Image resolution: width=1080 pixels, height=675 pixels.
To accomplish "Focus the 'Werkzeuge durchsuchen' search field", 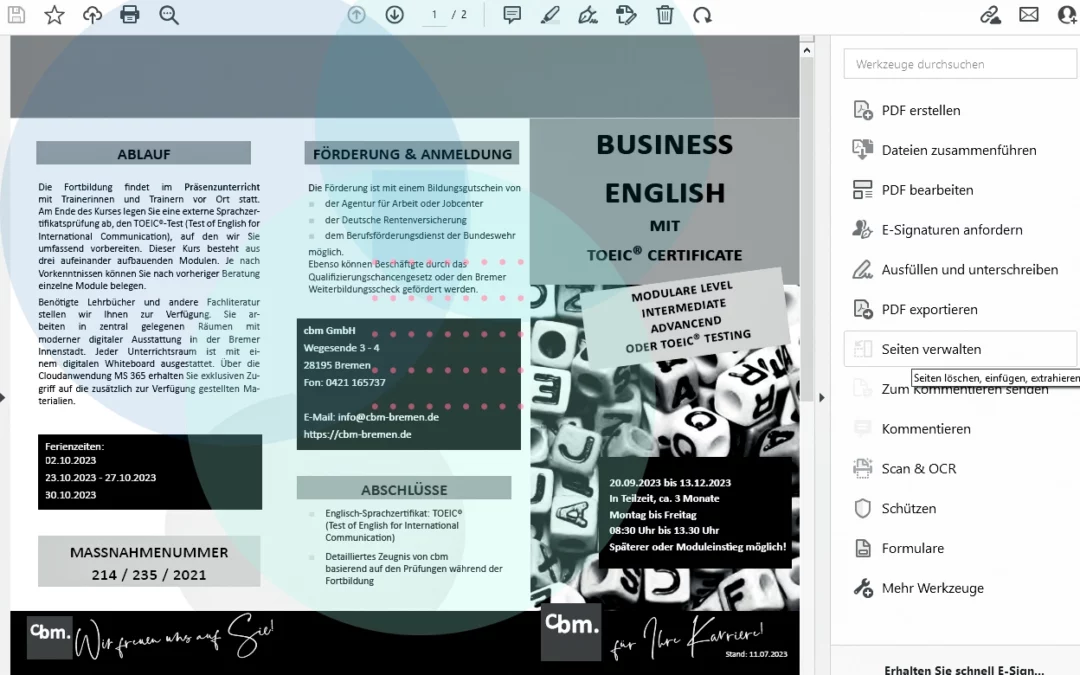I will pyautogui.click(x=960, y=64).
